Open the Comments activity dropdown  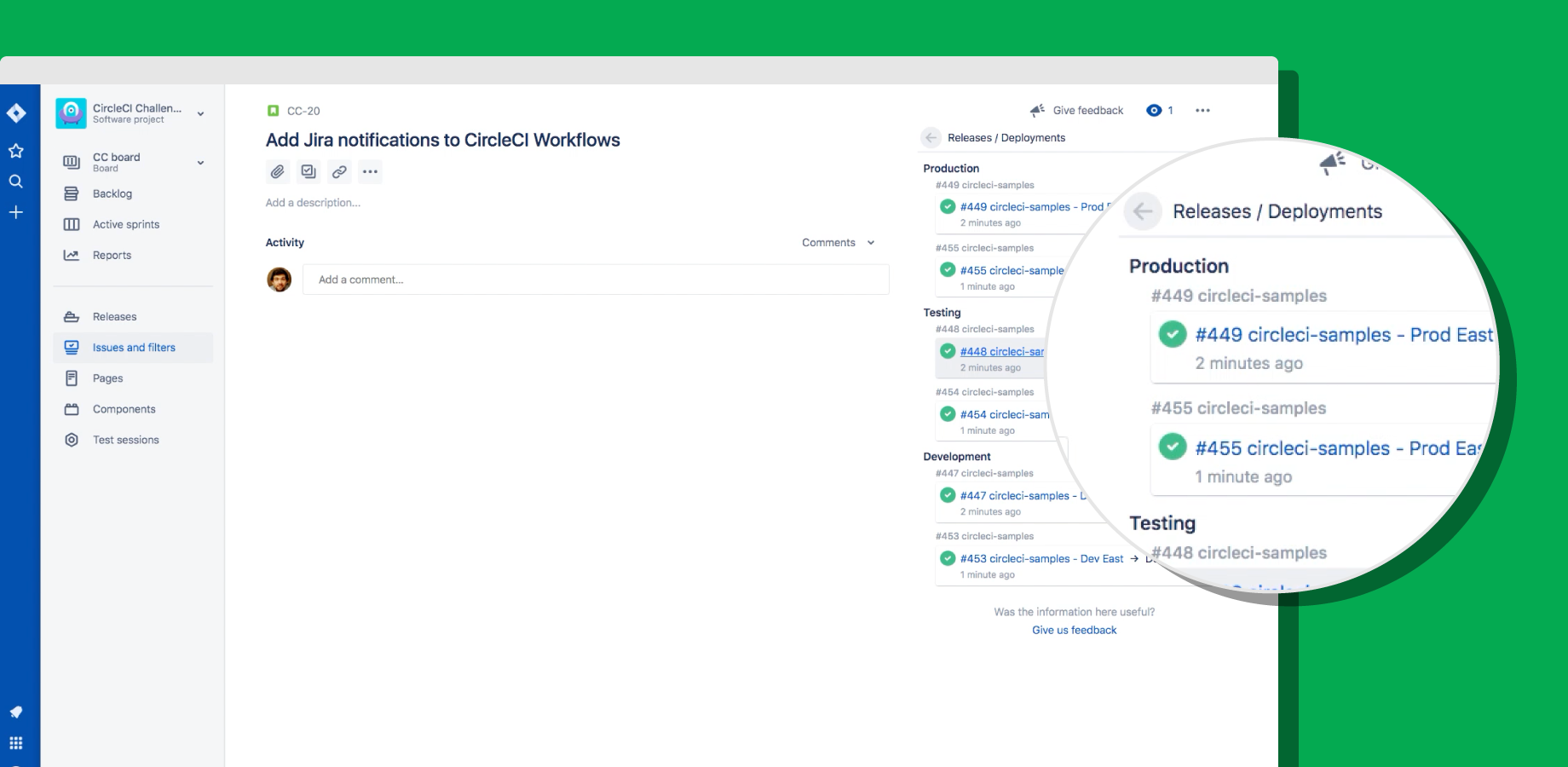[x=839, y=243]
